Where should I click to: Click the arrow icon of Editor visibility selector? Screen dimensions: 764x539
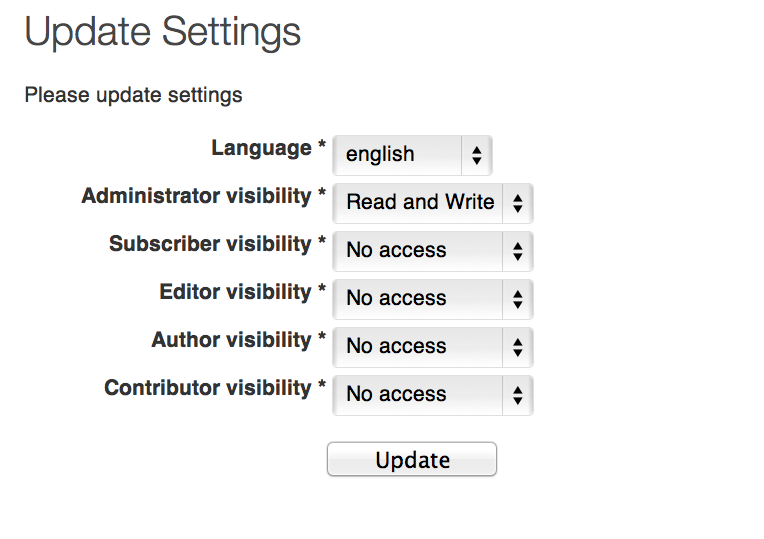(x=517, y=299)
